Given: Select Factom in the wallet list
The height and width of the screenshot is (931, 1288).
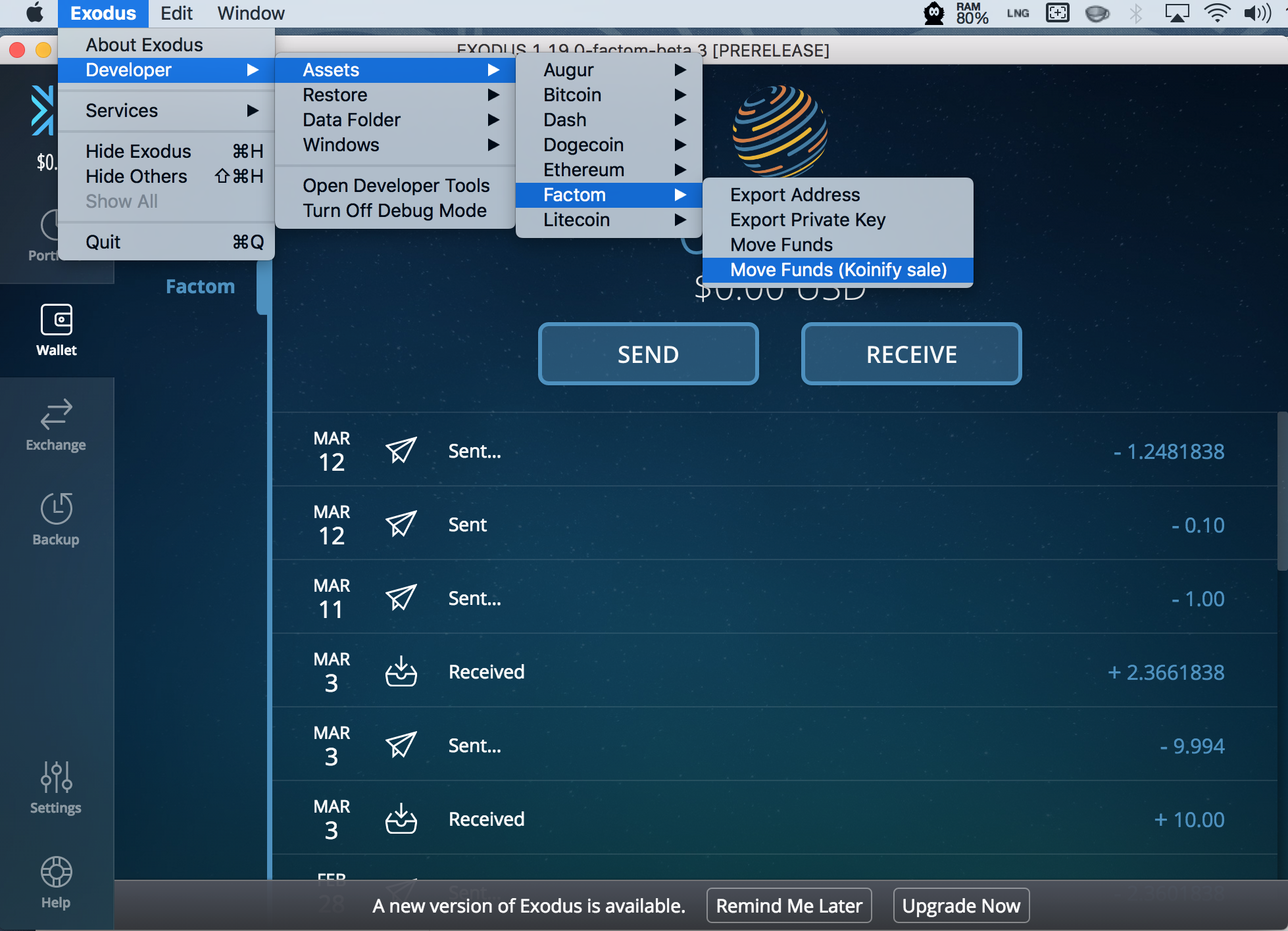Looking at the screenshot, I should (x=200, y=287).
